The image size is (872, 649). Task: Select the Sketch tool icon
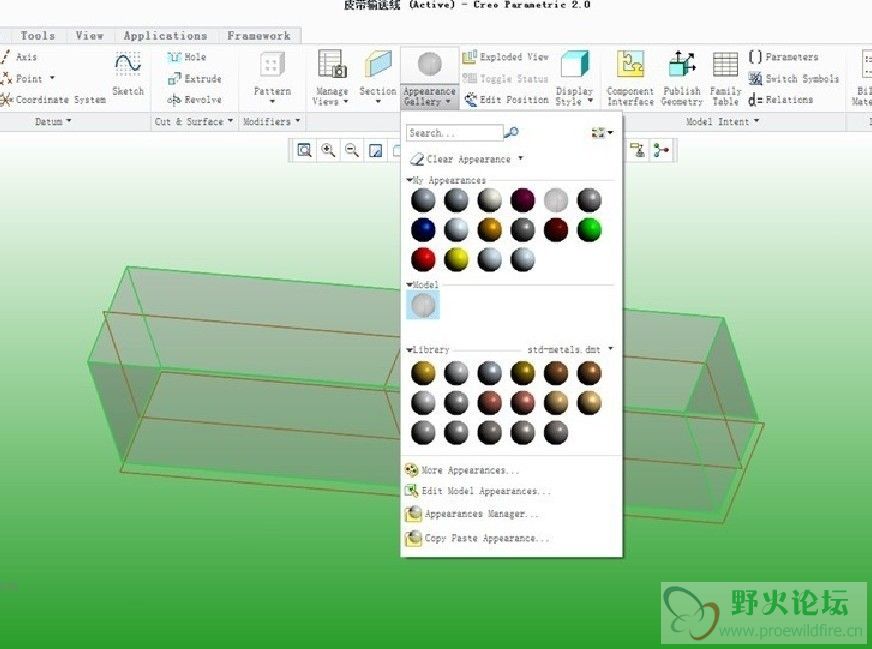point(128,65)
